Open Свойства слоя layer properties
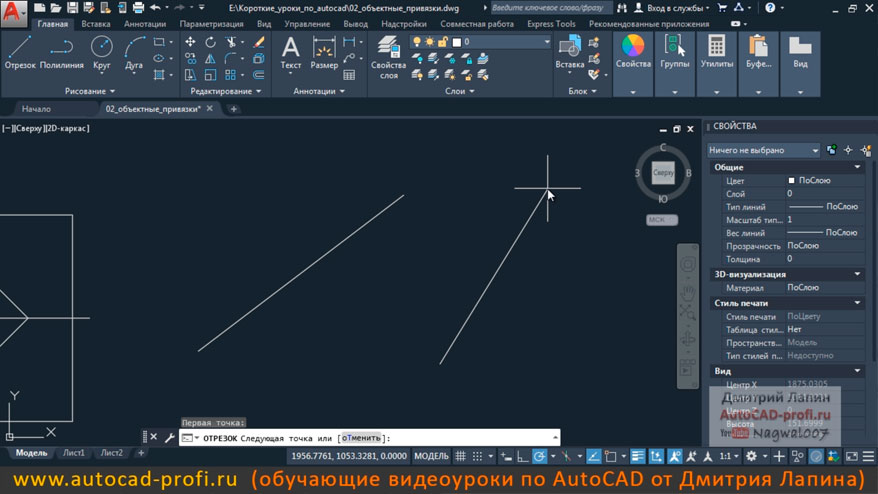Viewport: 878px width, 494px height. coord(389,57)
